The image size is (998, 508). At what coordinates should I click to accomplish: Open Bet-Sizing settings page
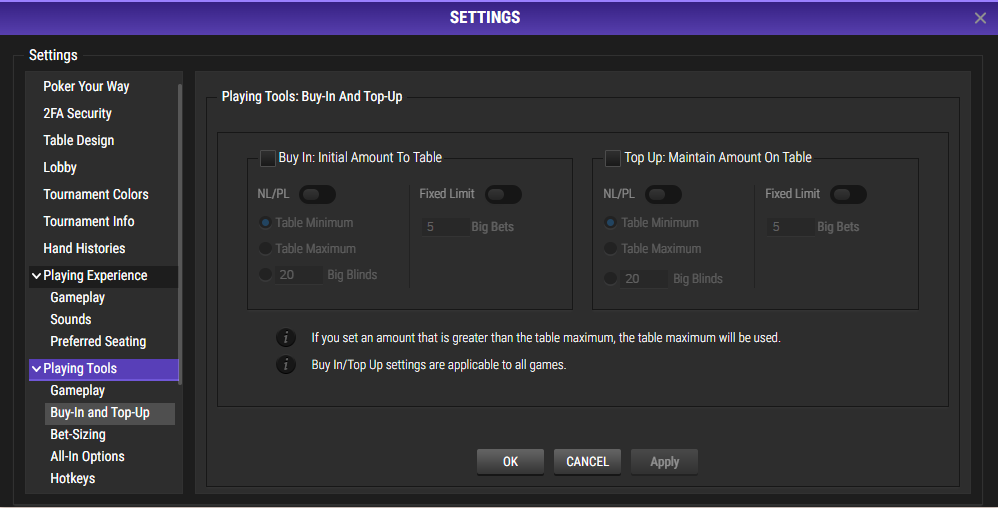click(78, 434)
